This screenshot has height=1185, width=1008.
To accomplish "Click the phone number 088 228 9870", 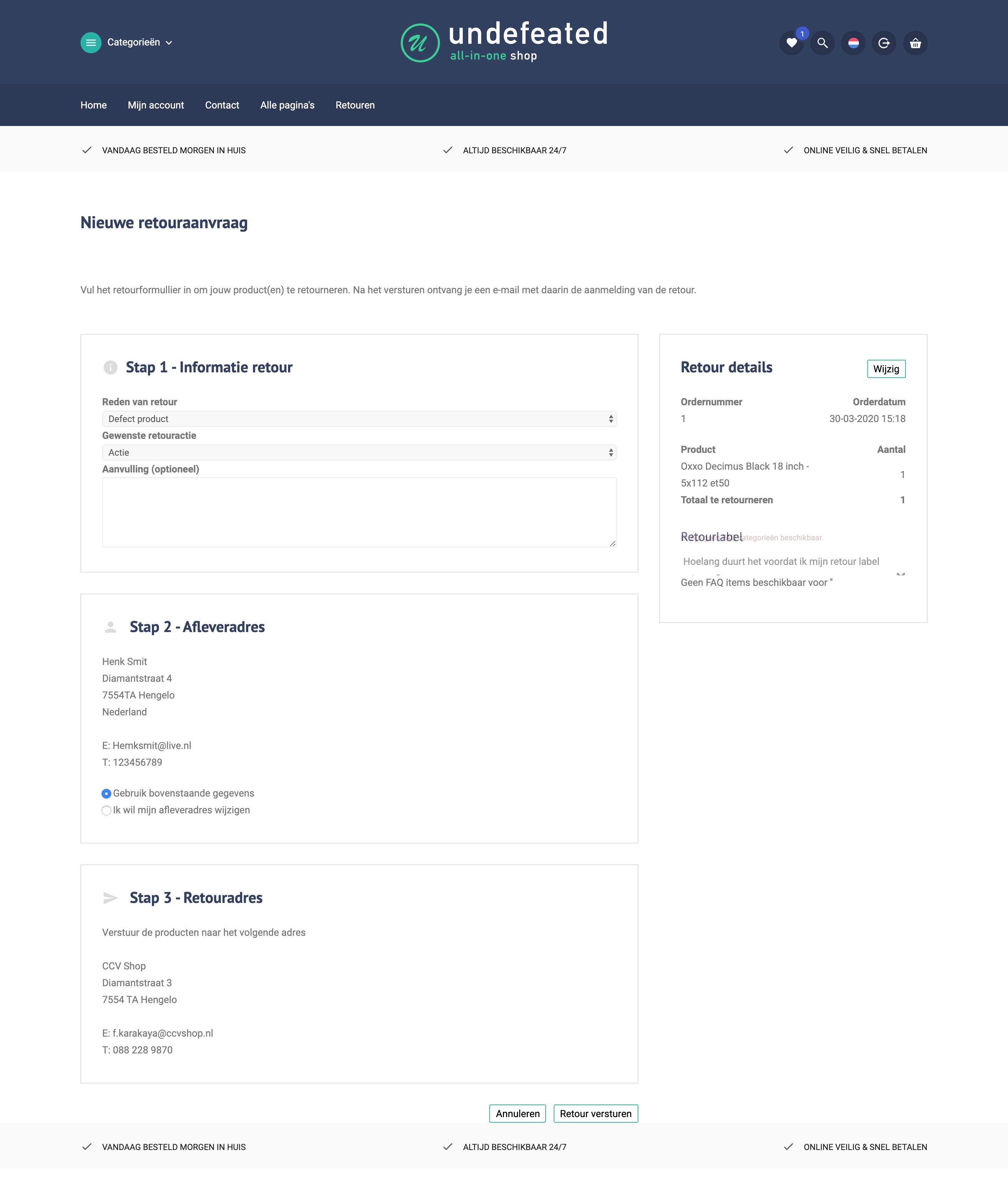I will point(143,1050).
